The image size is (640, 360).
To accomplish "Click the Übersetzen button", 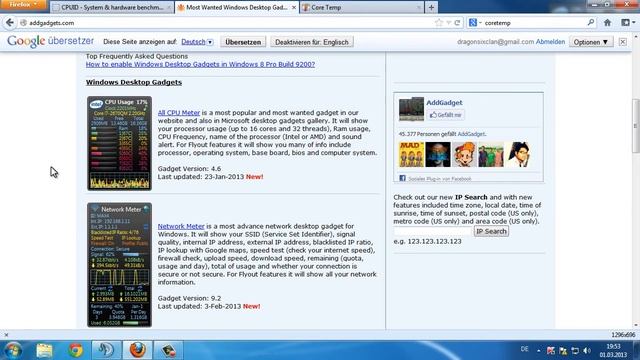I will [x=243, y=42].
